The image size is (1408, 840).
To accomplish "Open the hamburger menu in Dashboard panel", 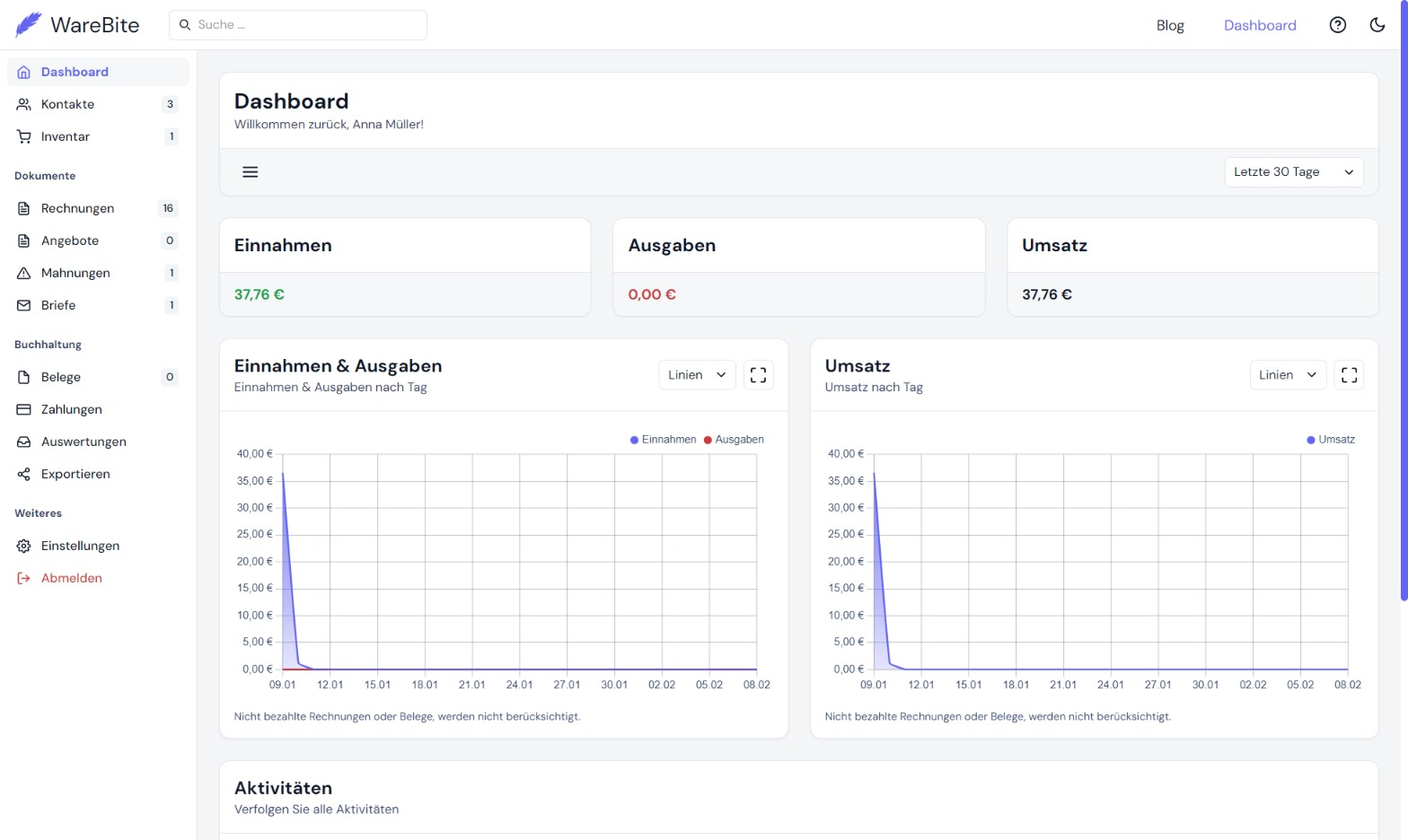I will tap(251, 172).
